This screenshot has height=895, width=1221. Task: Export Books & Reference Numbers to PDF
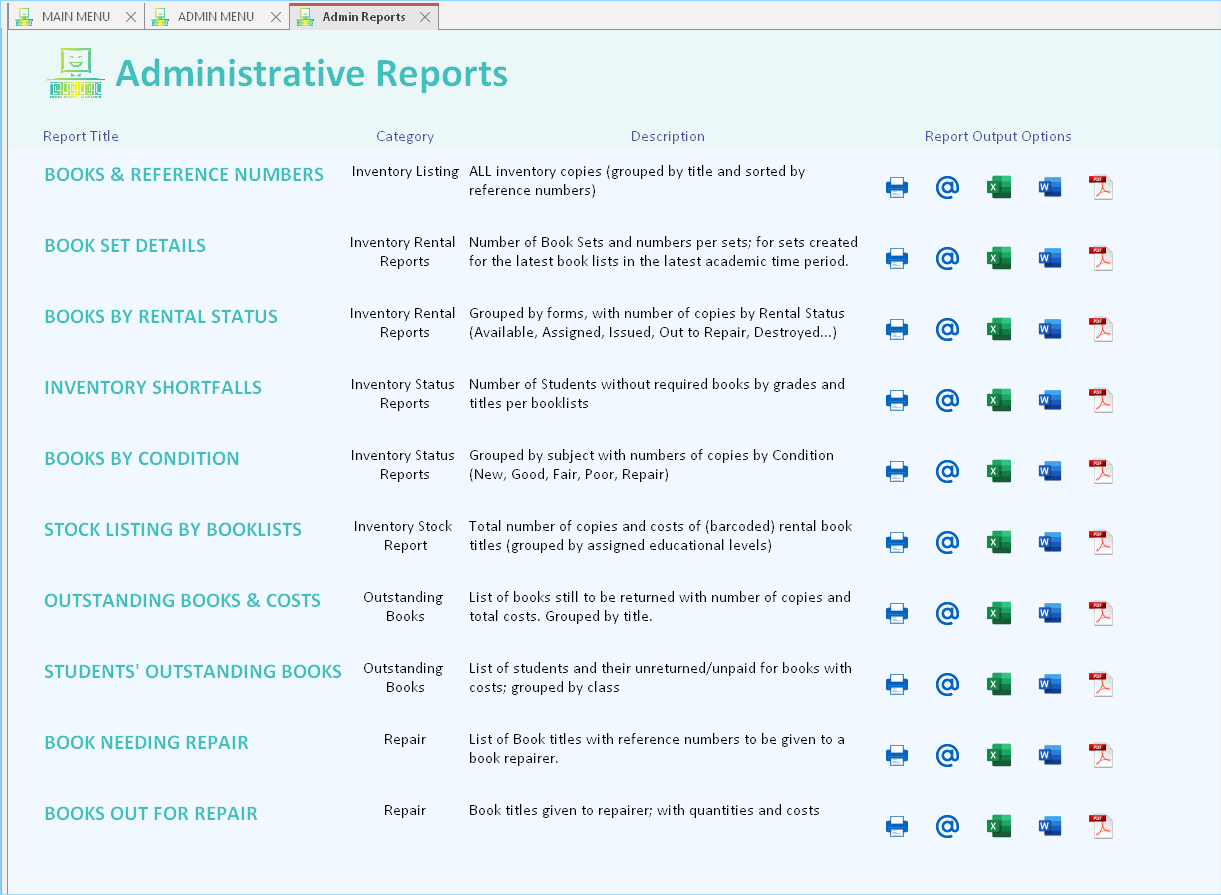click(x=1101, y=187)
